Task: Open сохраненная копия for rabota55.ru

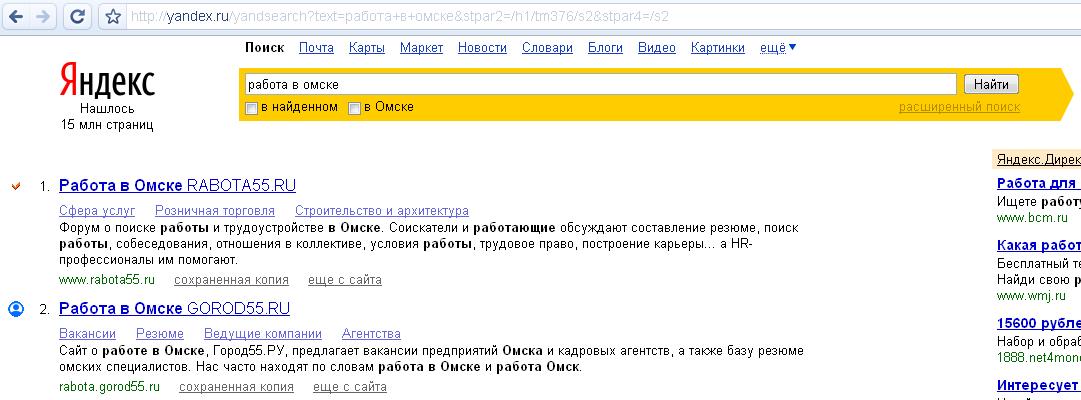Action: click(231, 279)
